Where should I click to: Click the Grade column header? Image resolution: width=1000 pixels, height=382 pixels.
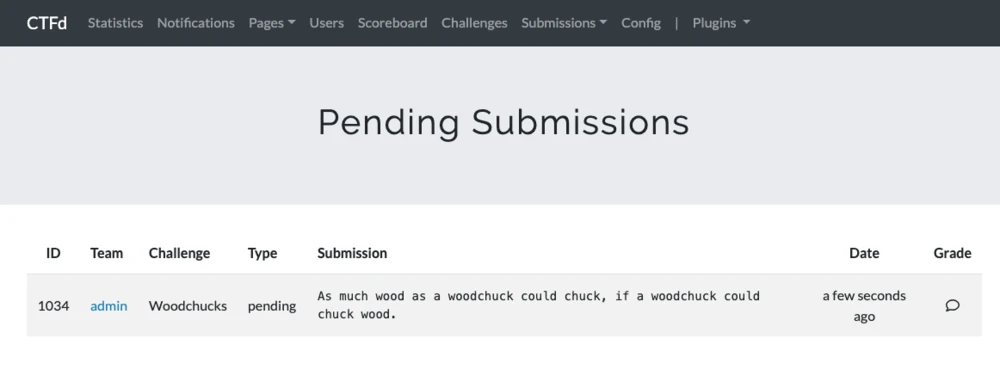[x=952, y=253]
